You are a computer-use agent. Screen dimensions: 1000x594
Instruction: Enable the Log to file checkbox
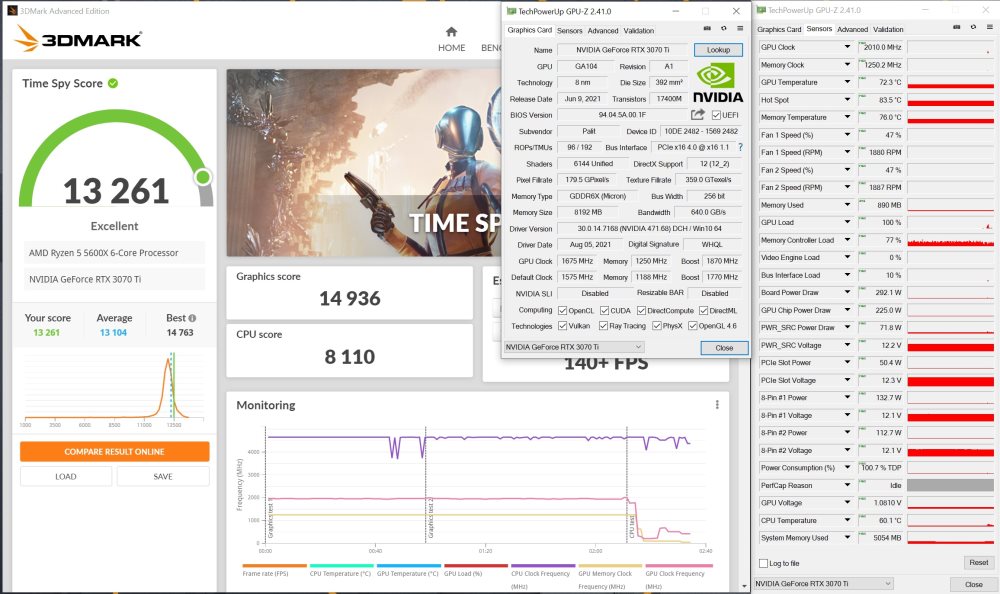[765, 563]
